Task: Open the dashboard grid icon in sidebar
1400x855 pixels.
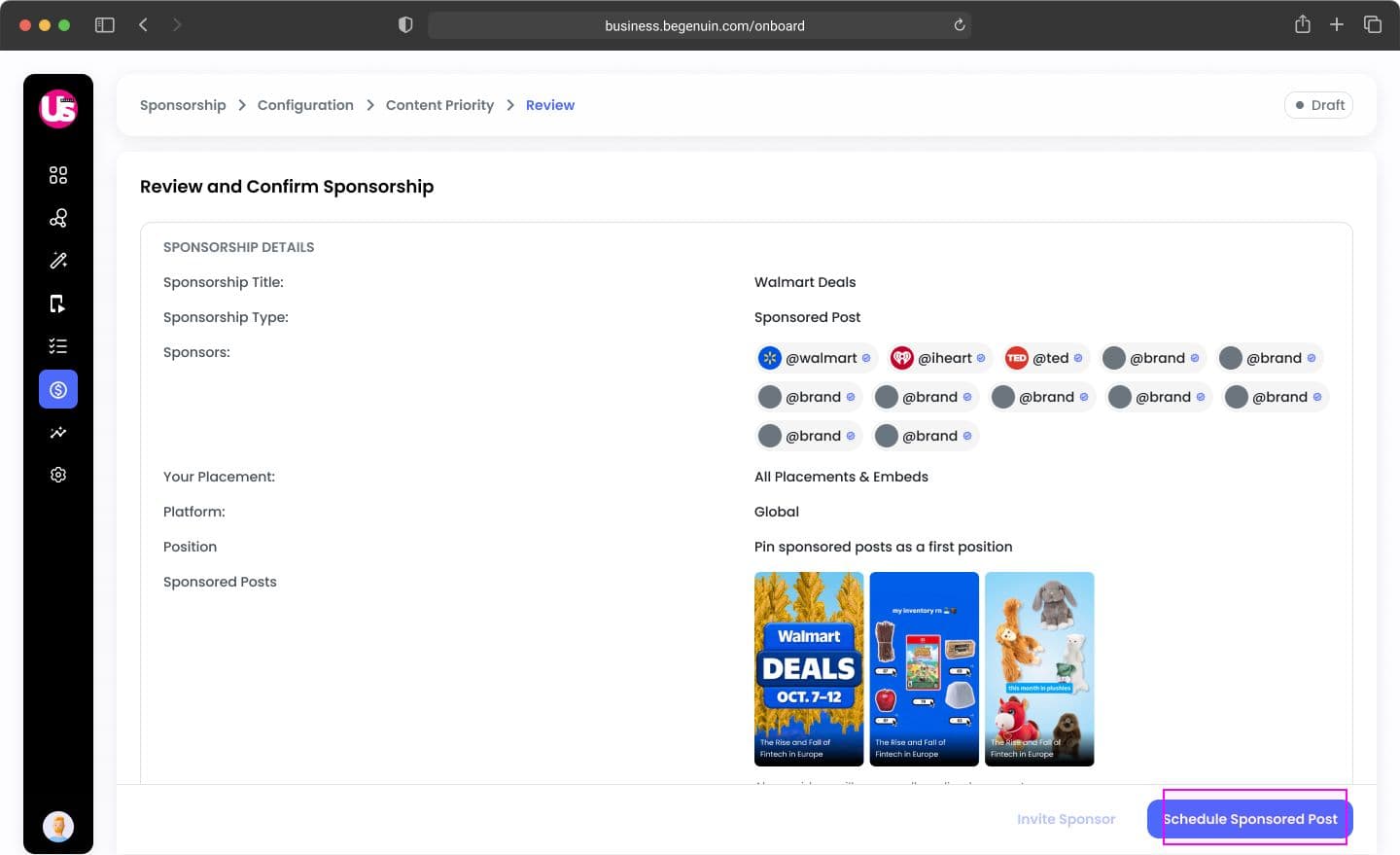Action: tap(58, 175)
